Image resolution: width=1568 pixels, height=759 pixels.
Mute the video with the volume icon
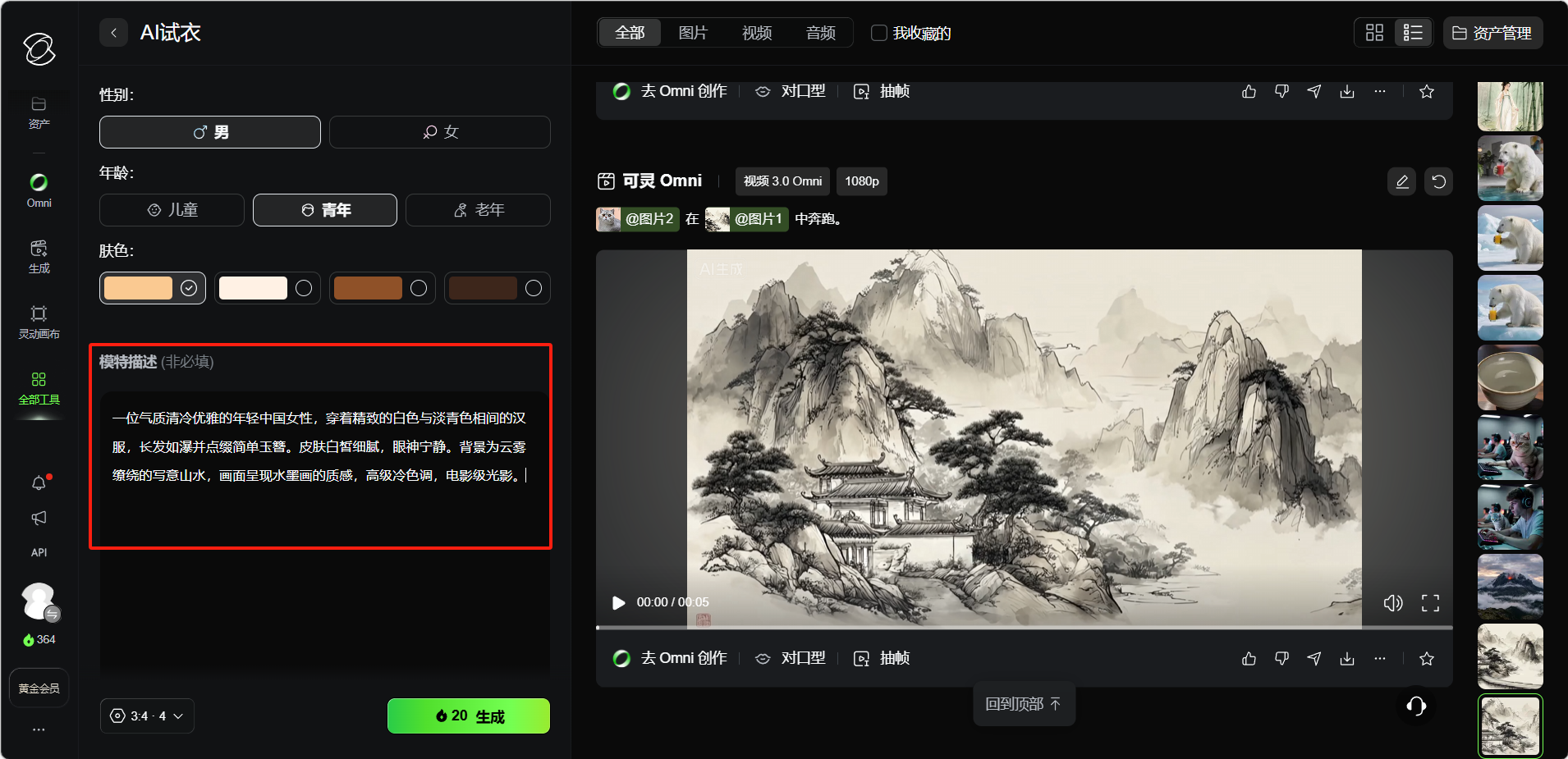point(1393,603)
